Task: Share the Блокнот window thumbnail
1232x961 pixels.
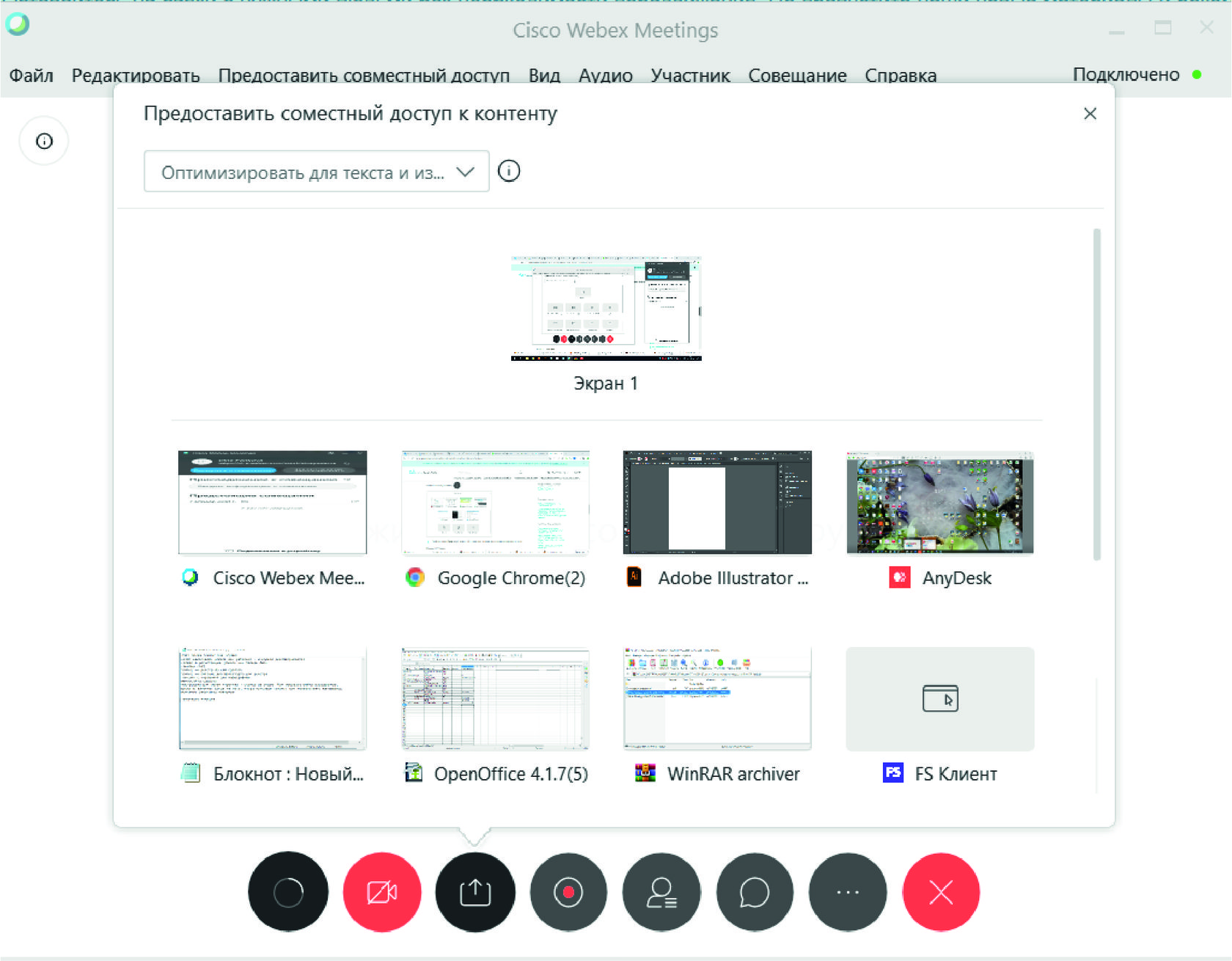Action: [273, 698]
